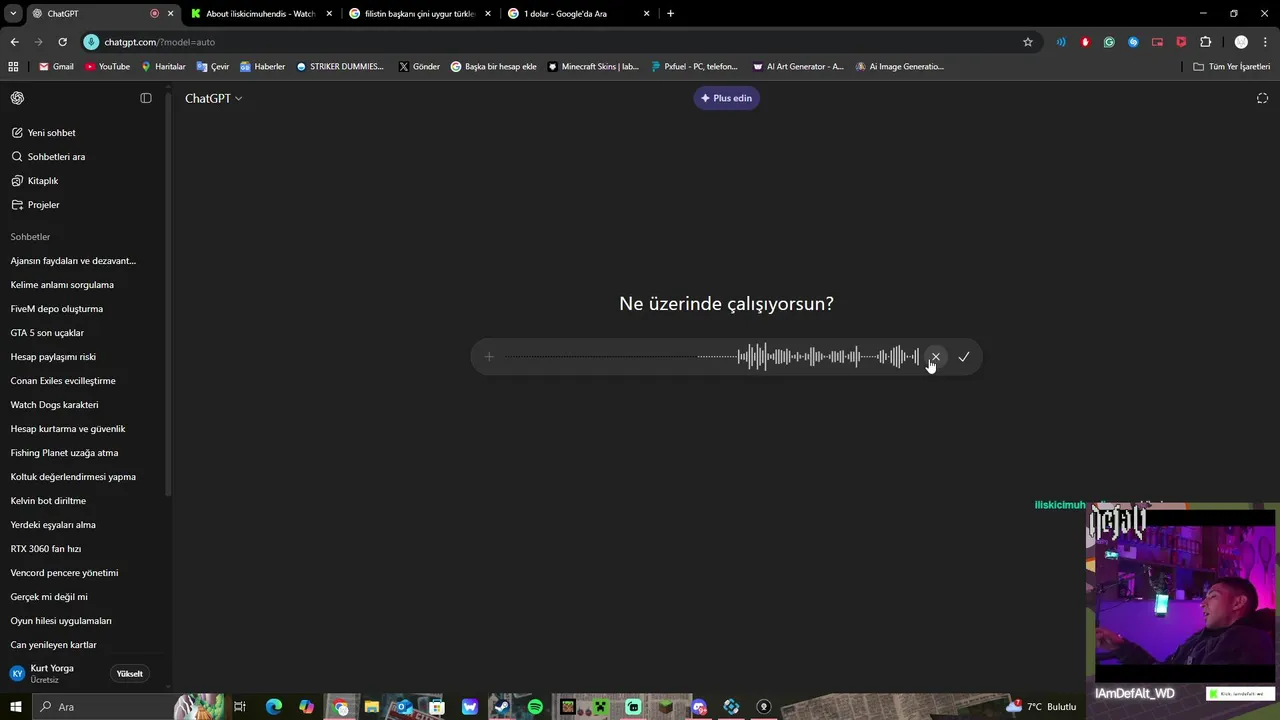This screenshot has width=1280, height=720.
Task: Open the Chrome profile avatar
Action: (1241, 42)
